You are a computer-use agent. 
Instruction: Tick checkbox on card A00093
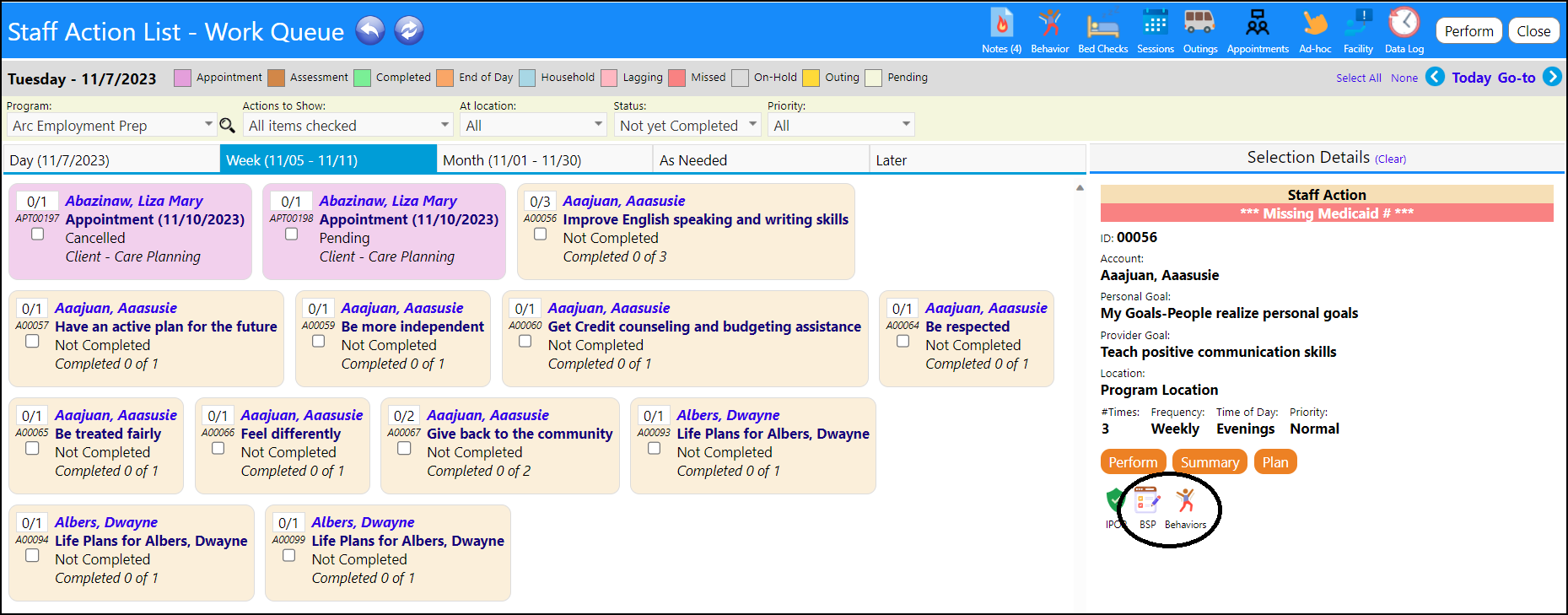(654, 448)
